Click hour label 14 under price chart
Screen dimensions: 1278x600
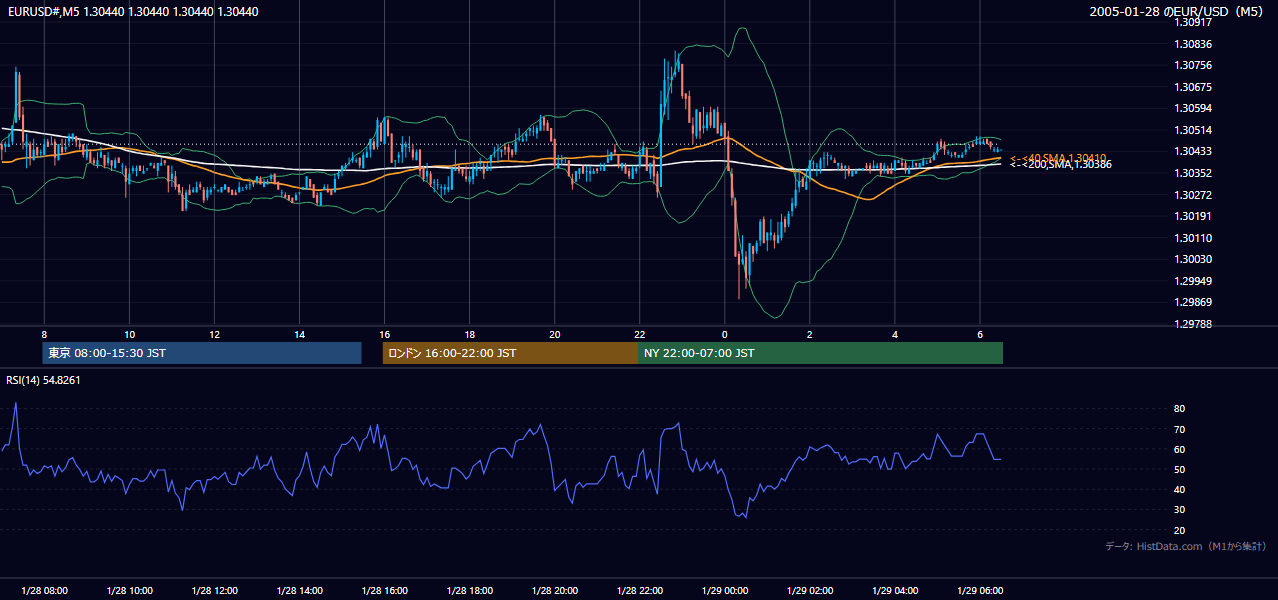[299, 334]
